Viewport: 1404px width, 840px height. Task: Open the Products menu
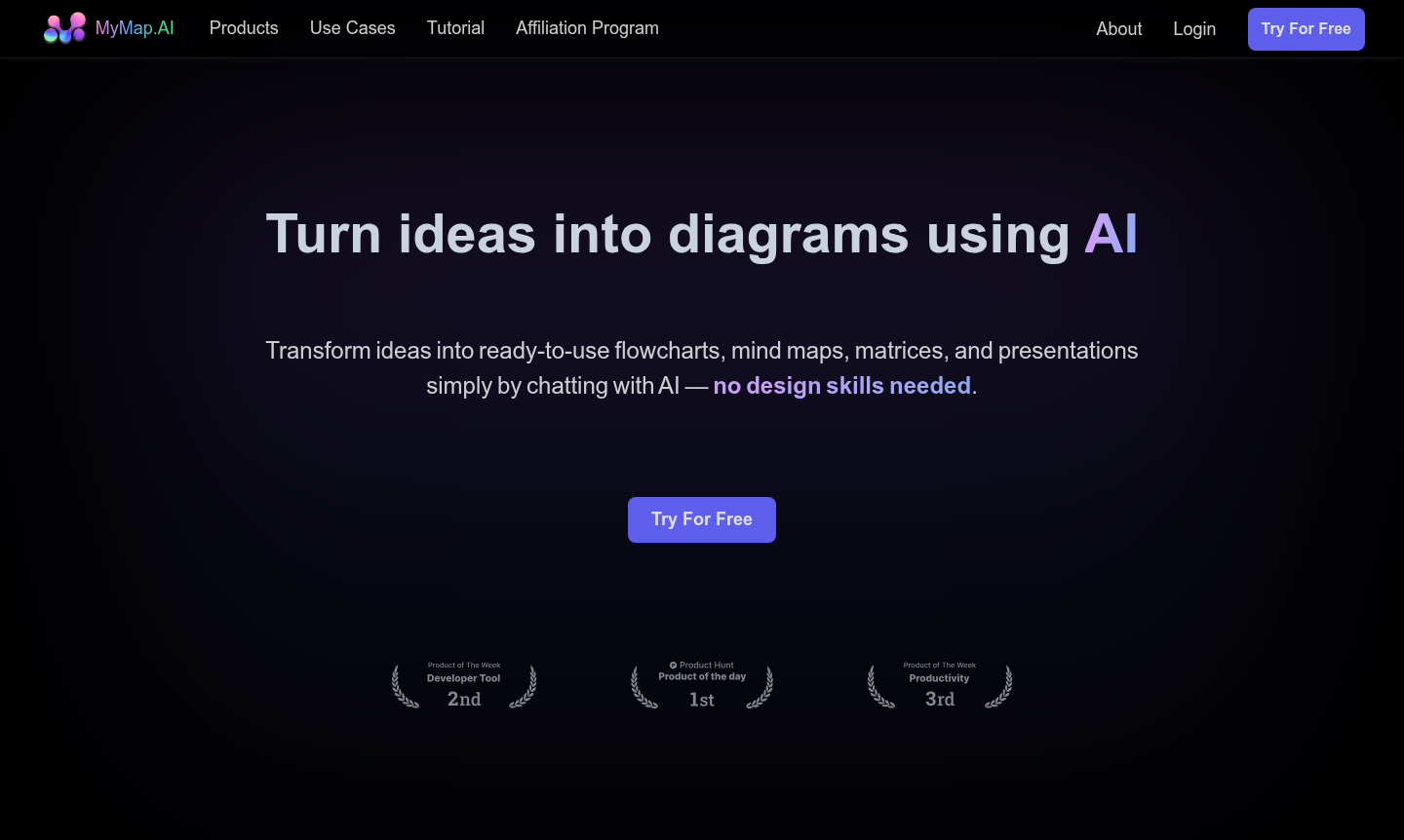coord(244,28)
